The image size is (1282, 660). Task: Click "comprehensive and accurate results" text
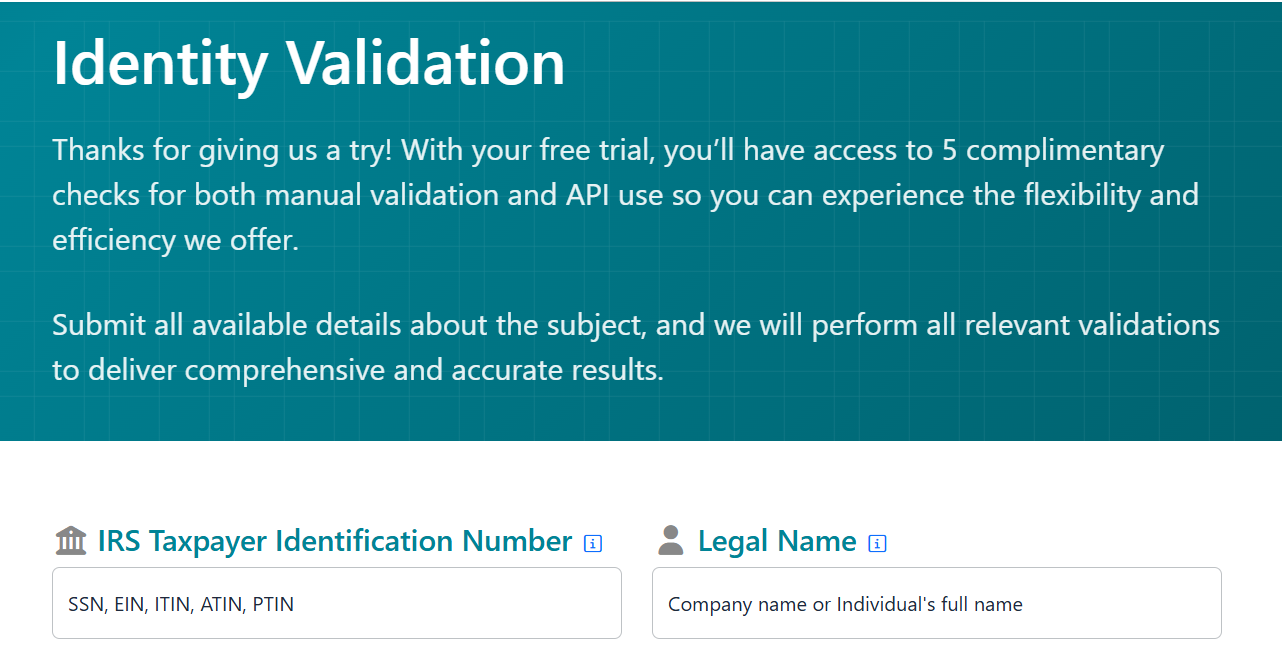(x=422, y=370)
